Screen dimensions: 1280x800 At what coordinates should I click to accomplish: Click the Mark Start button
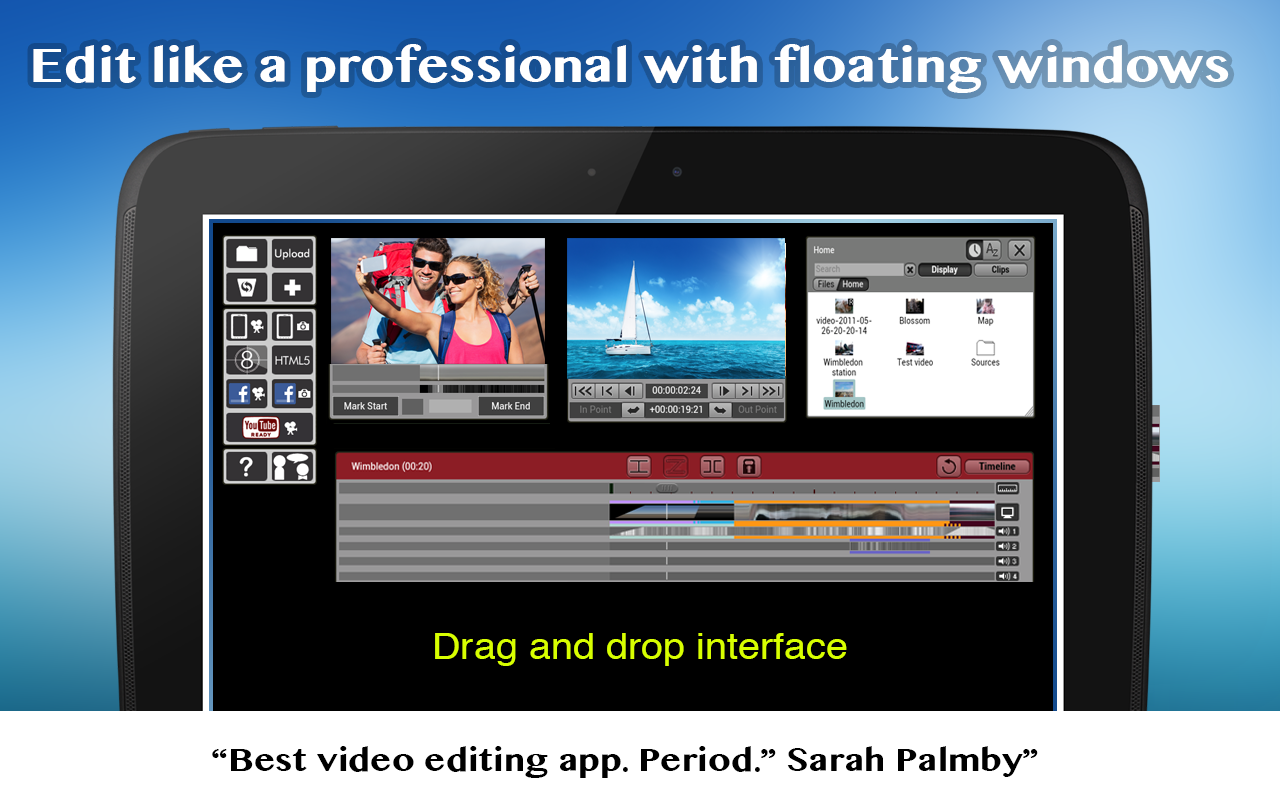pos(365,406)
